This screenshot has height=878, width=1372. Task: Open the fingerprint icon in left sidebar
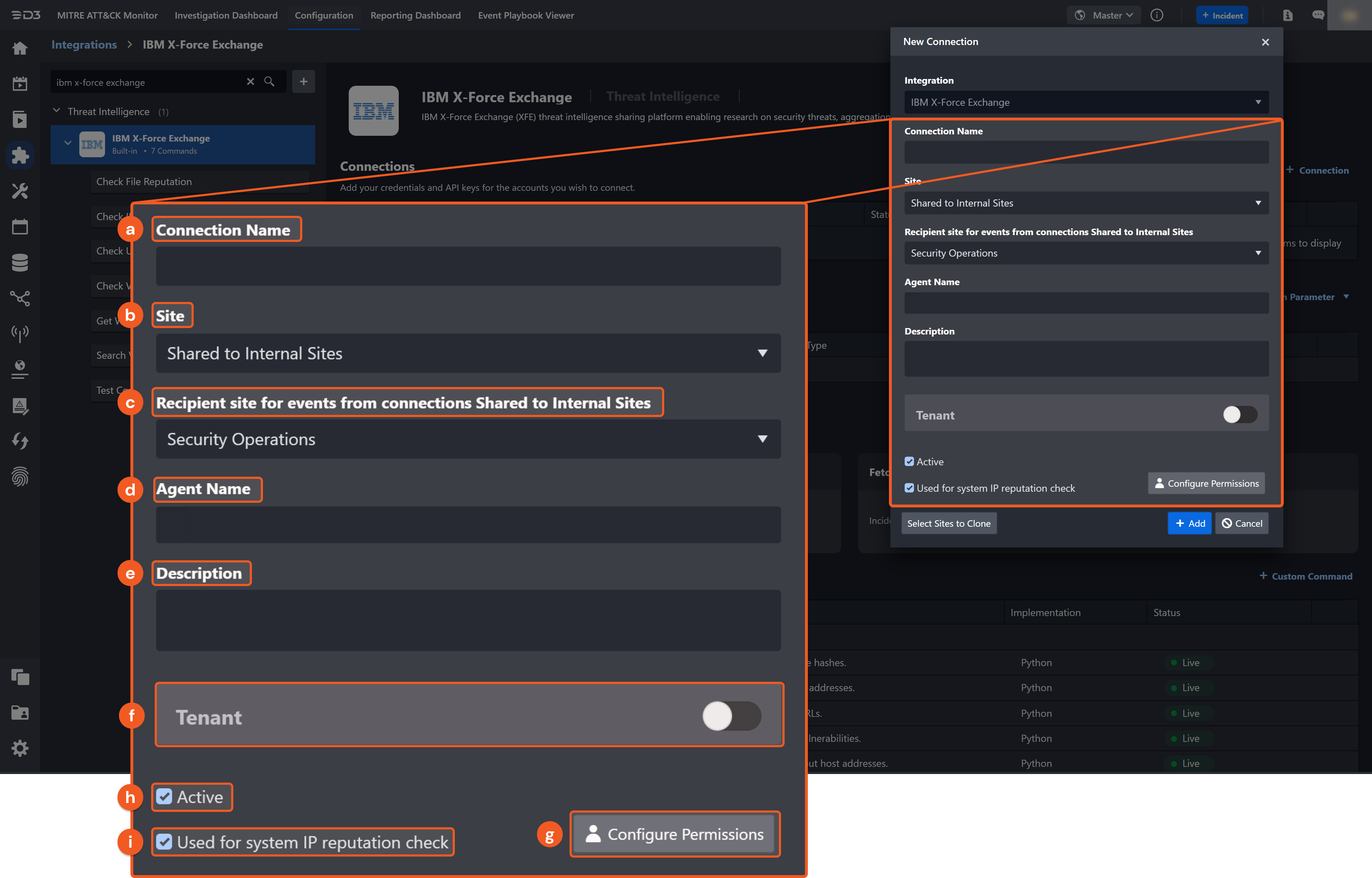pyautogui.click(x=20, y=477)
